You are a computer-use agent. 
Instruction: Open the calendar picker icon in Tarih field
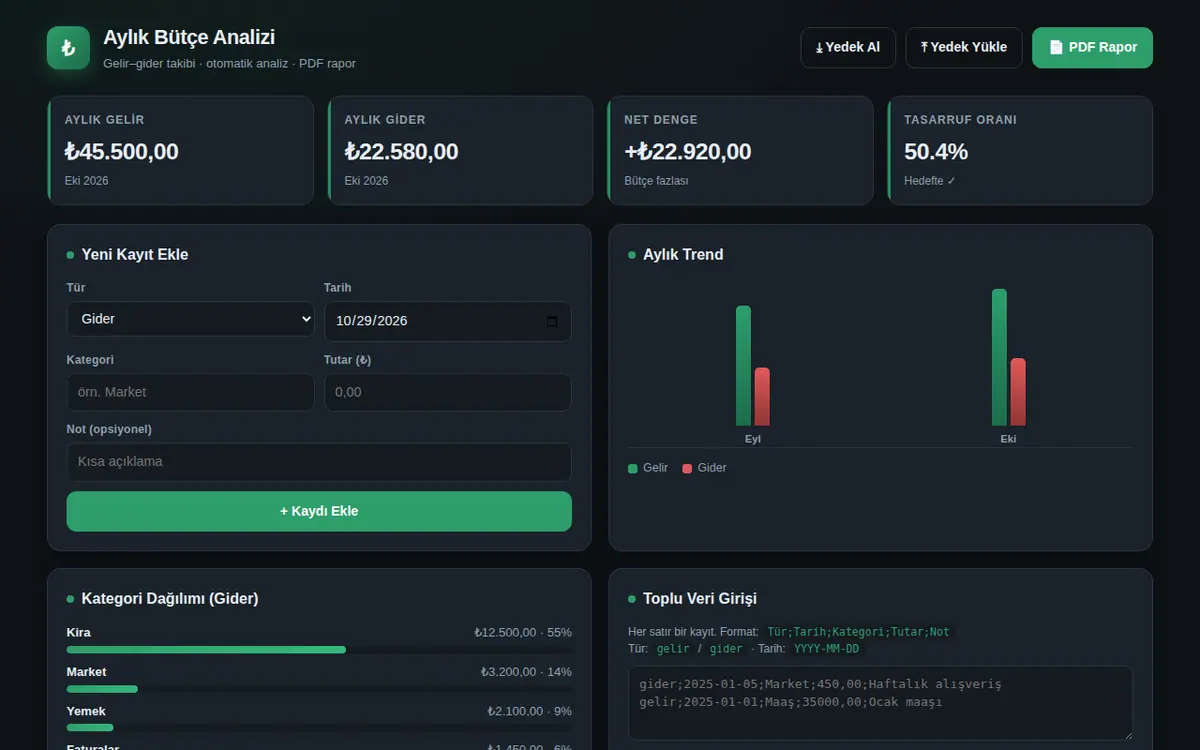click(552, 321)
